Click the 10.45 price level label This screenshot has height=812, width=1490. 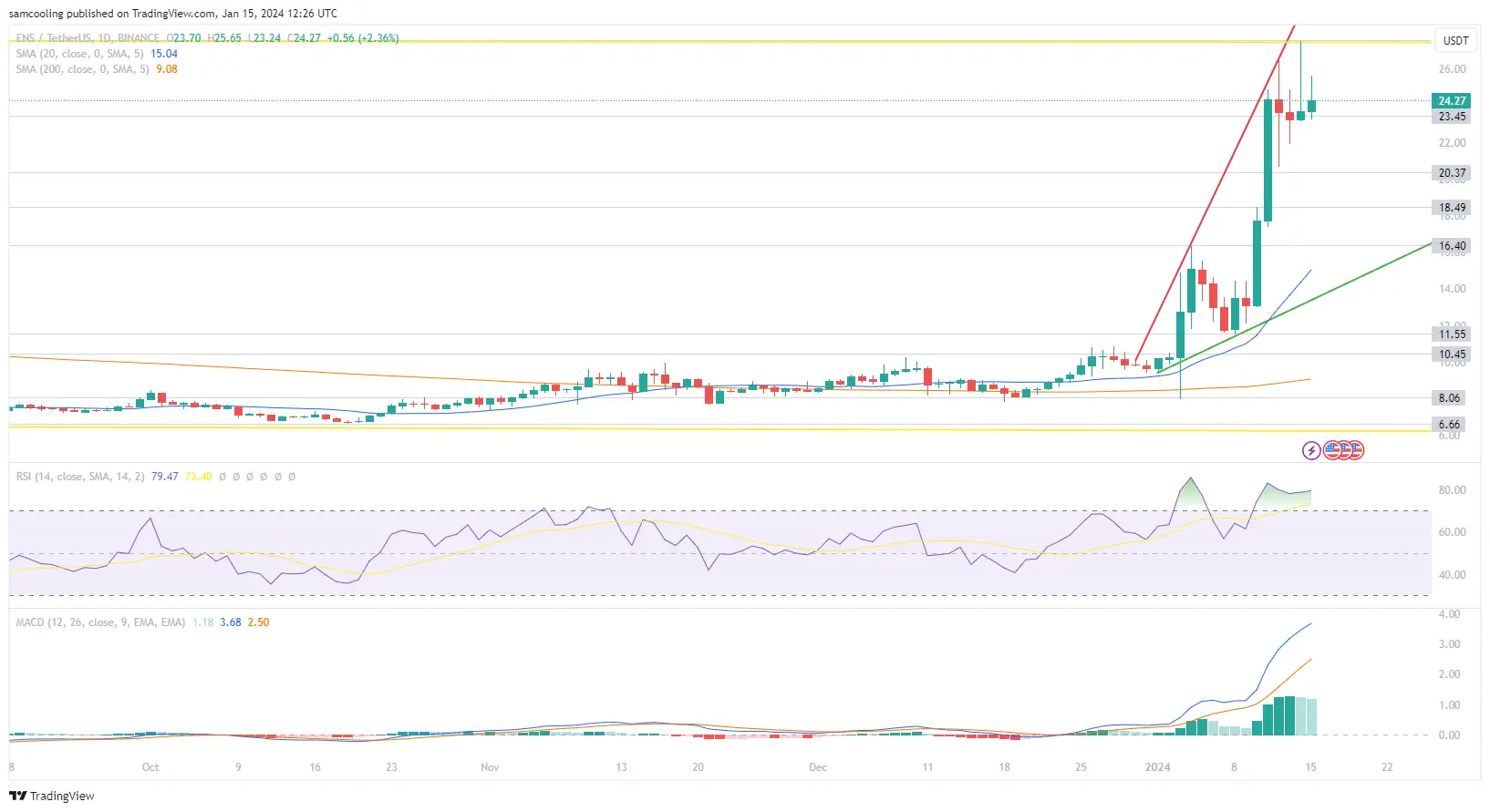[x=1452, y=355]
